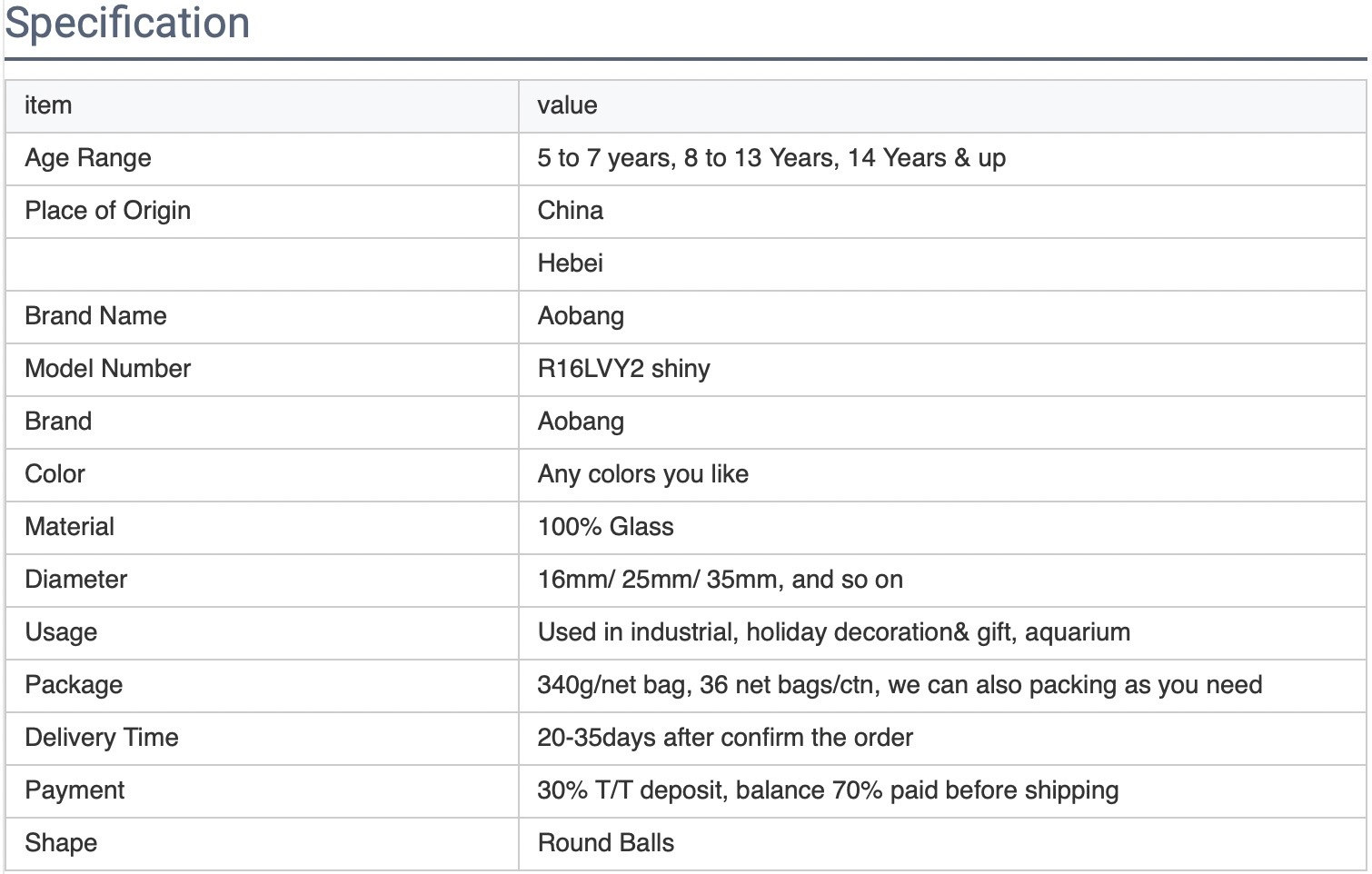1372x874 pixels.
Task: Click the 'Package' row label
Action: 74,686
